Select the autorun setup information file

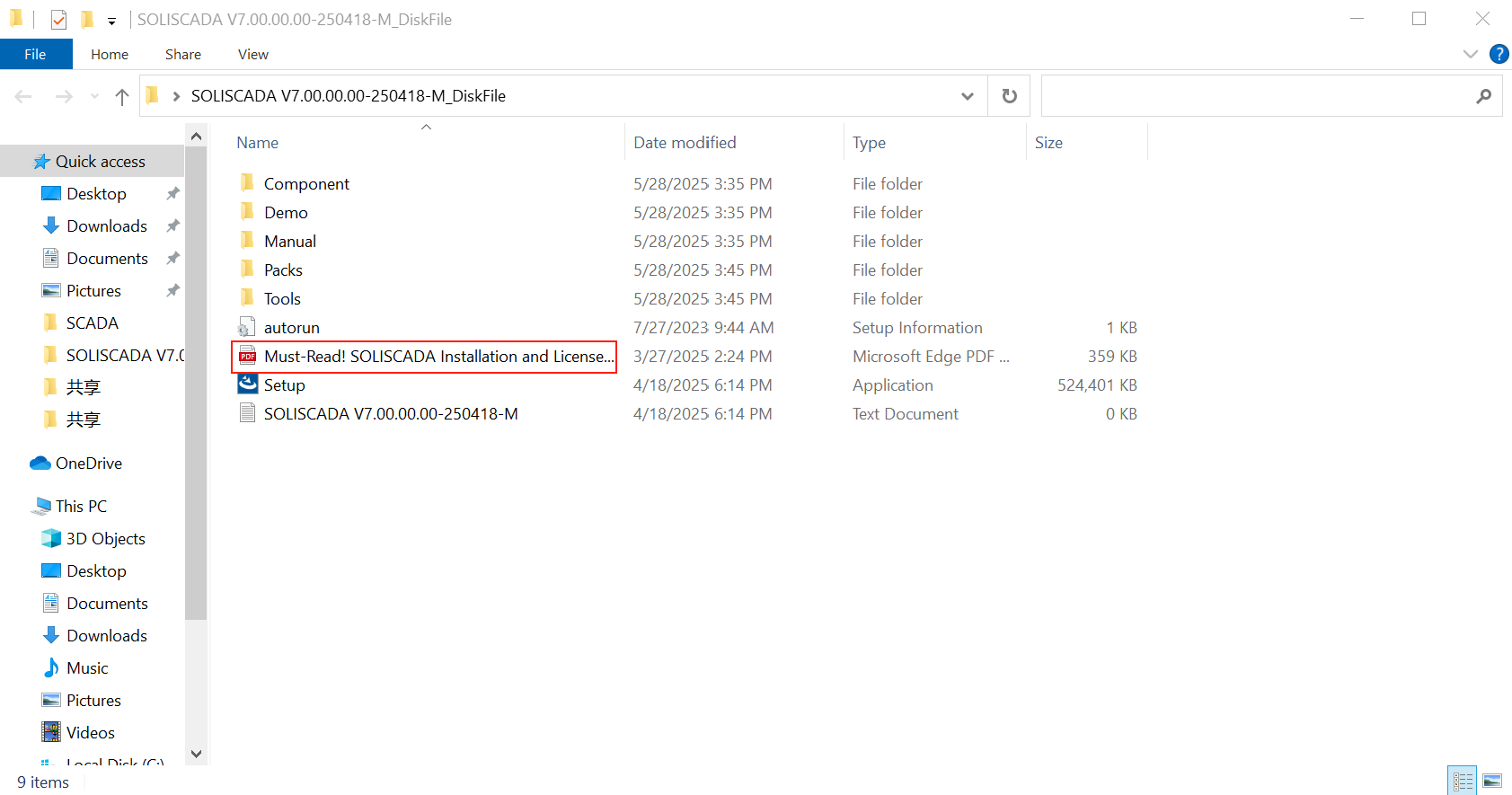pyautogui.click(x=291, y=328)
